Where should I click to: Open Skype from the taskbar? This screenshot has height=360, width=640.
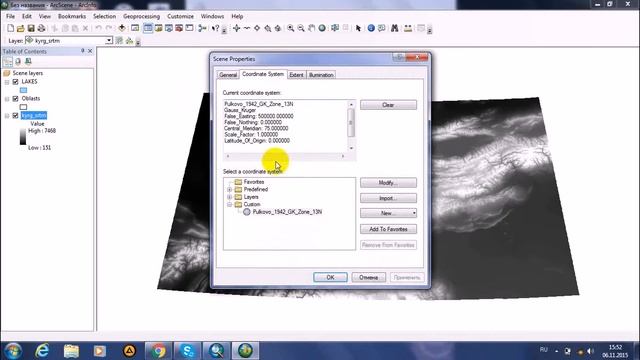[x=187, y=351]
